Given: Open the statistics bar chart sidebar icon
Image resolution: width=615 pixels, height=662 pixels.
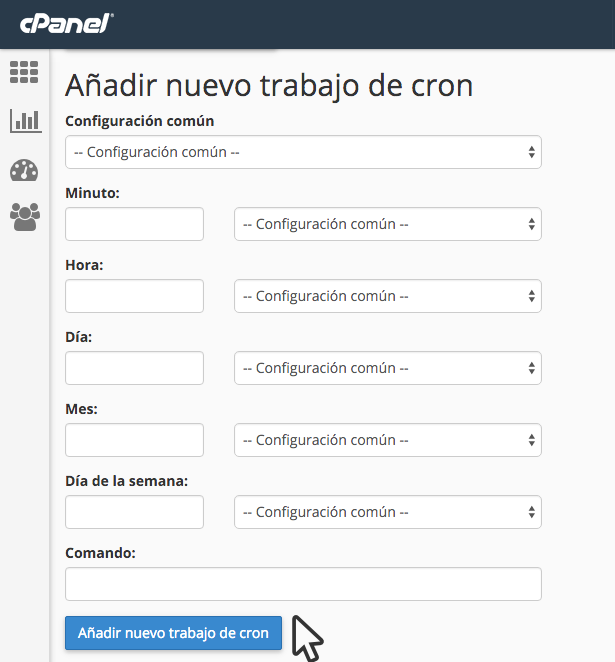Looking at the screenshot, I should coord(26,121).
